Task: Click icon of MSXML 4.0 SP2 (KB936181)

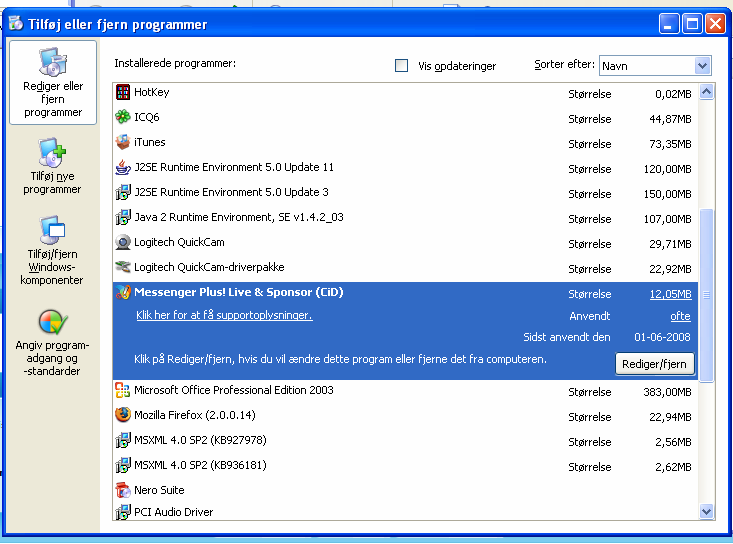Action: pyautogui.click(x=123, y=465)
